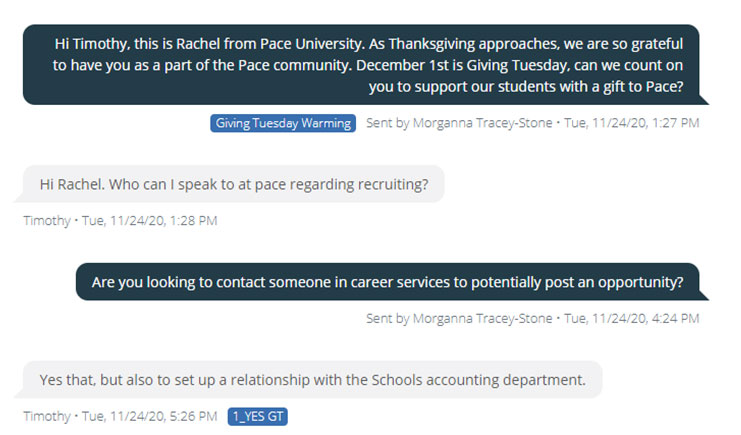This screenshot has height=435, width=741.
Task: Click the Timothy name beside 5:26 PM
Action: pos(47,416)
